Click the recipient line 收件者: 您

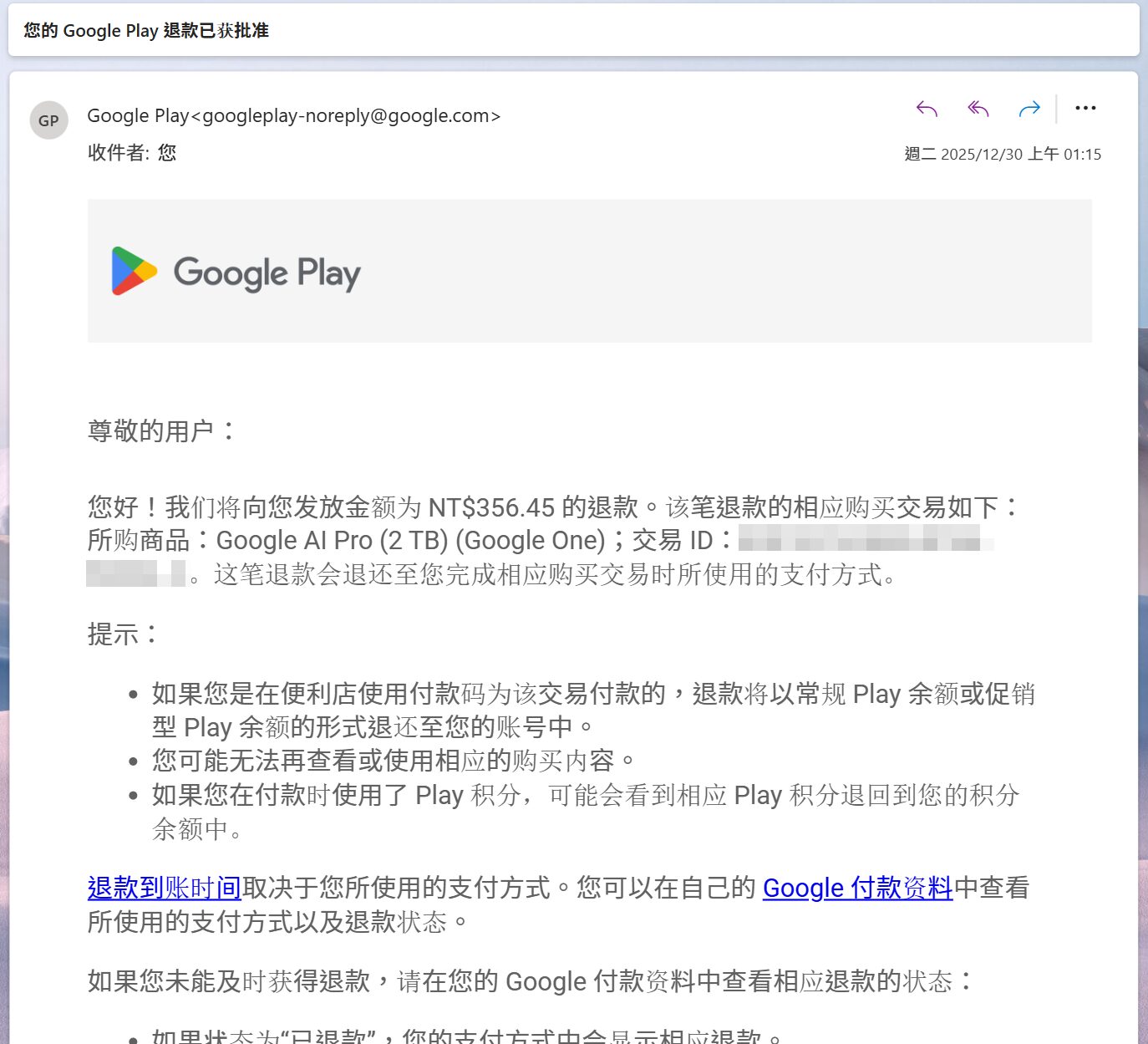132,152
